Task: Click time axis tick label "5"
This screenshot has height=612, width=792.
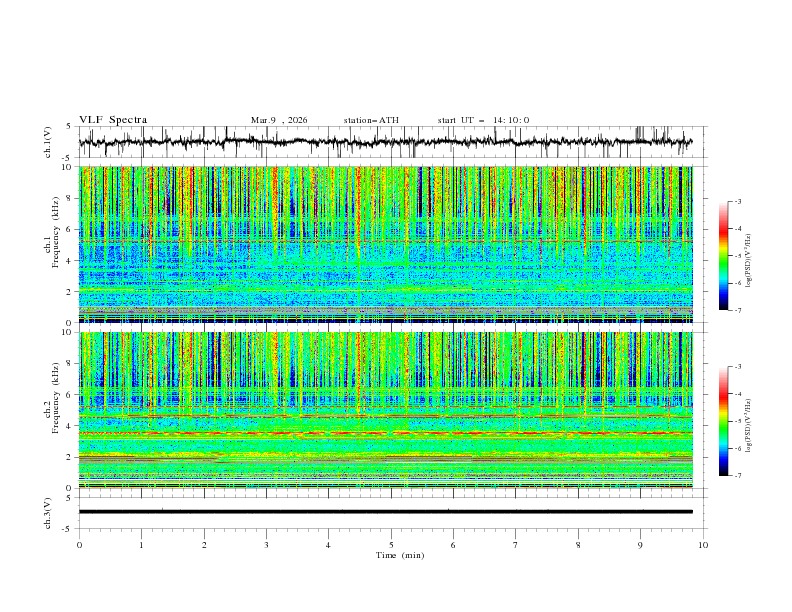Action: [x=391, y=545]
